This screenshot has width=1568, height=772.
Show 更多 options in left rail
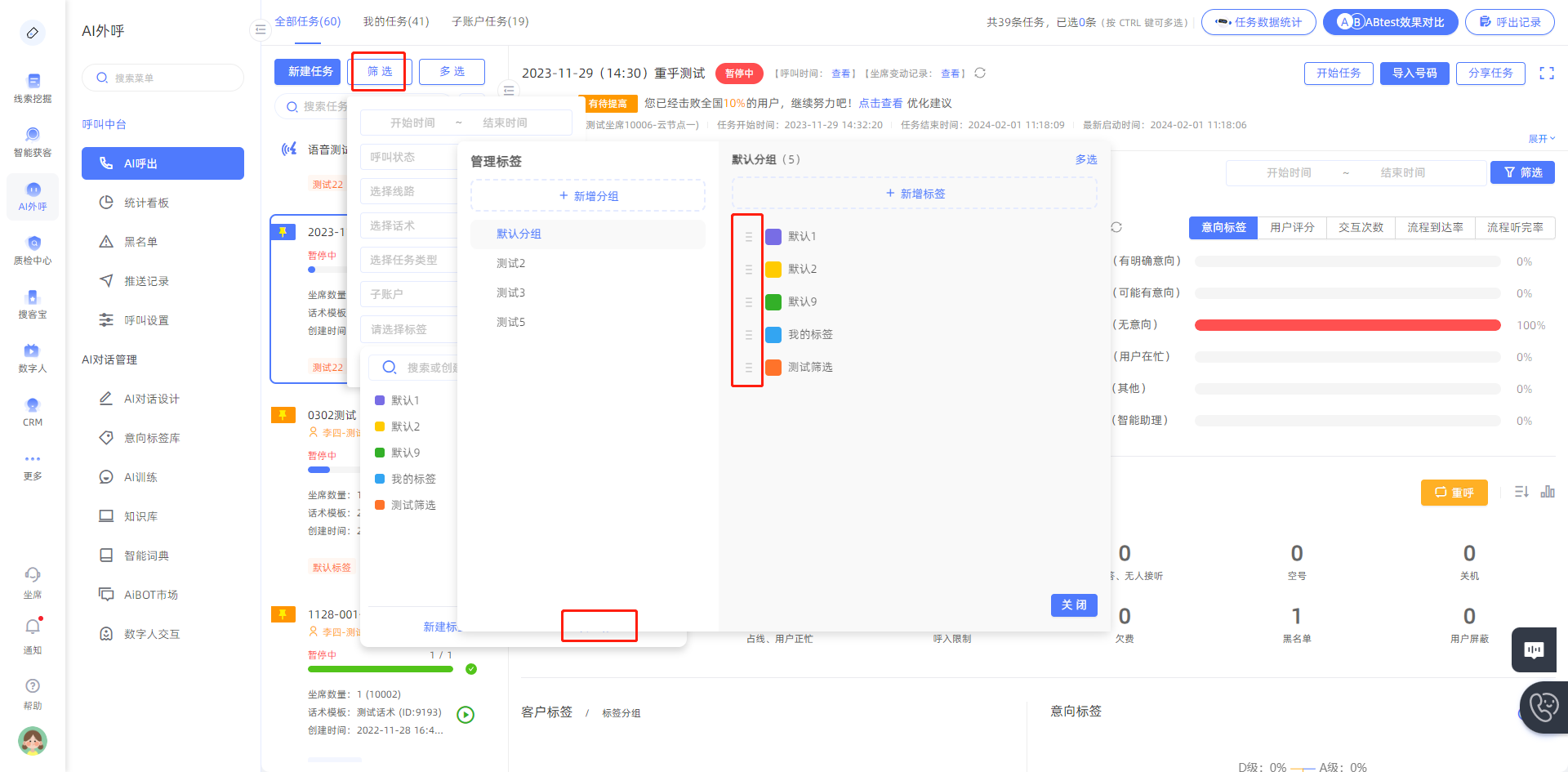(x=33, y=466)
